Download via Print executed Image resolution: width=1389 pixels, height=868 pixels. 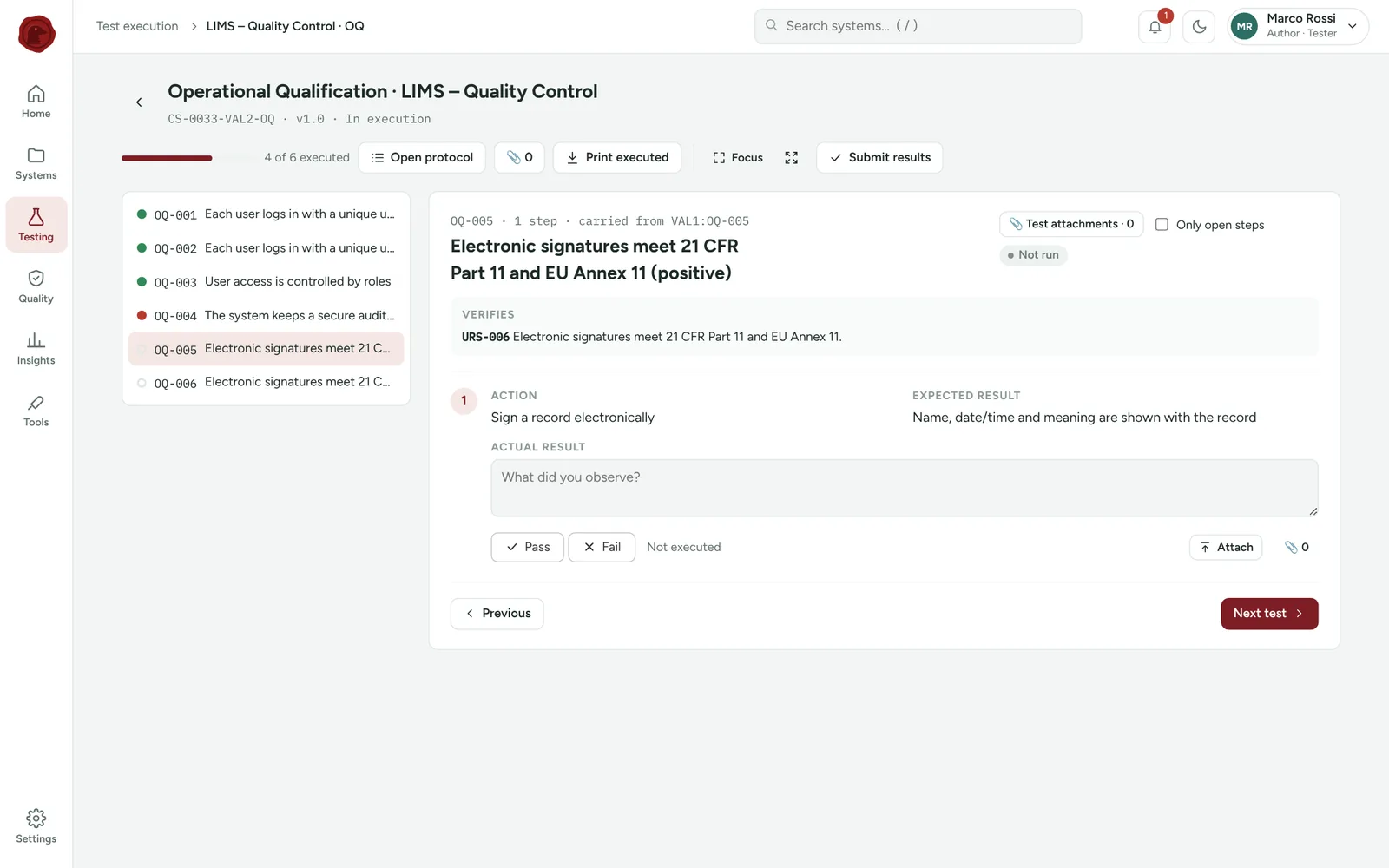617,157
